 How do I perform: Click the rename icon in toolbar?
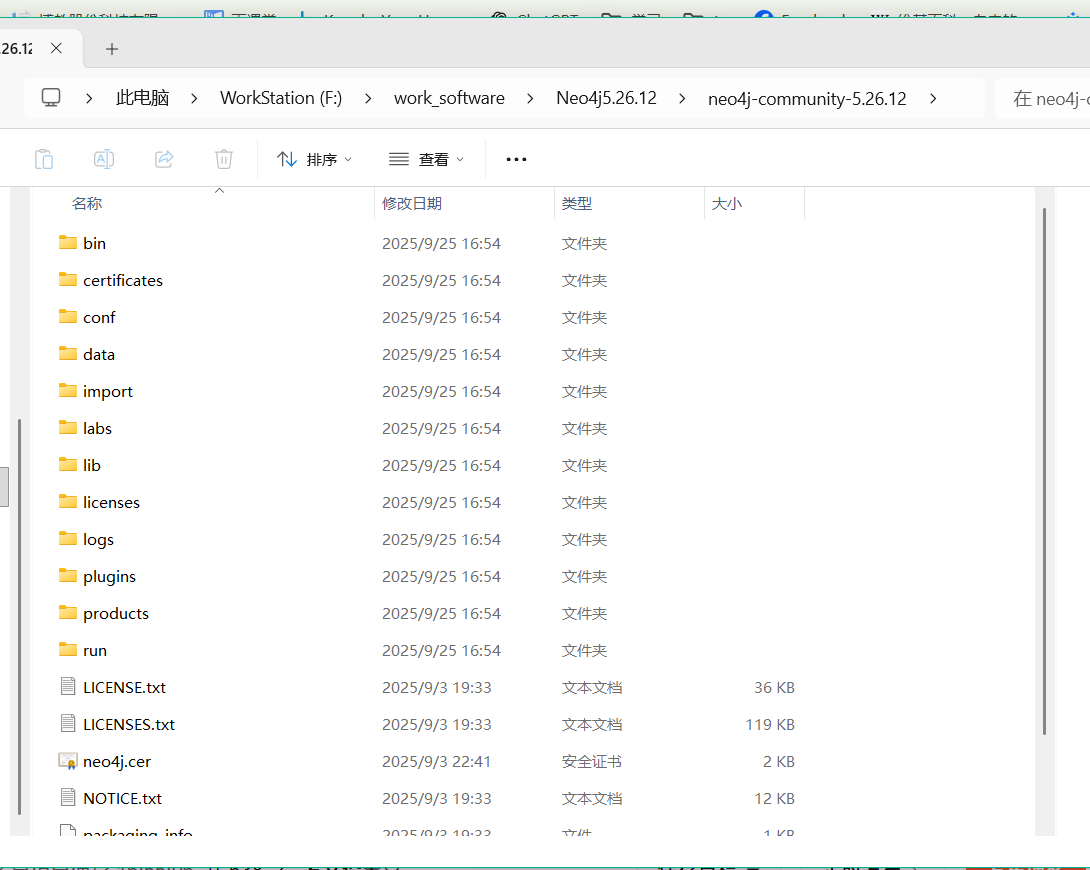[x=104, y=159]
